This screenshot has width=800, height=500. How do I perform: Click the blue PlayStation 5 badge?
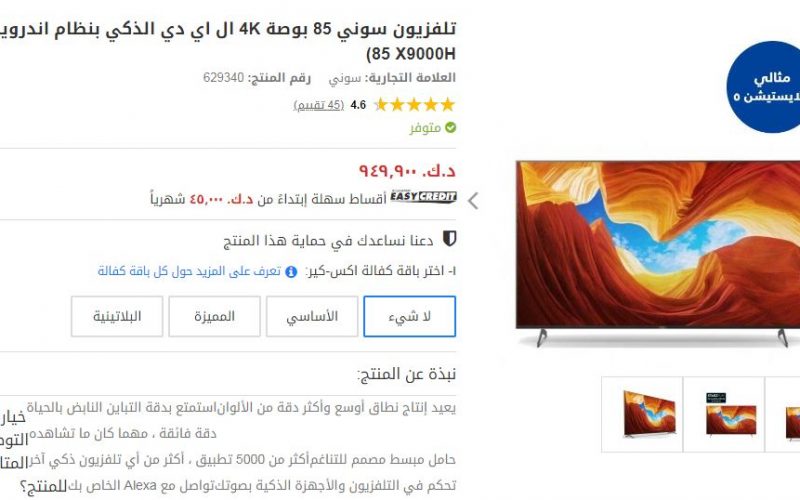(x=764, y=87)
